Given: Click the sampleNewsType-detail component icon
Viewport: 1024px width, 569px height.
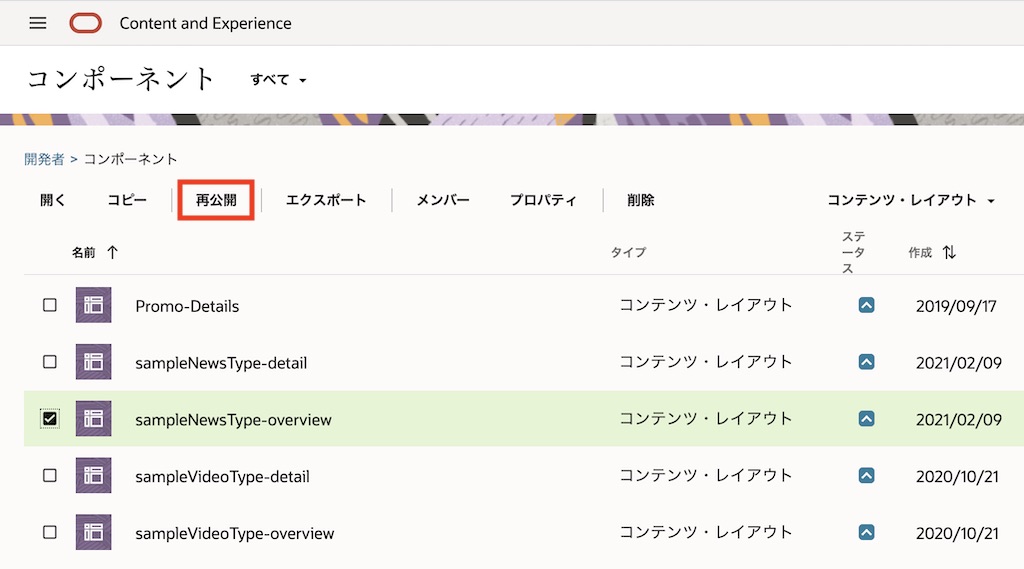Looking at the screenshot, I should [93, 362].
